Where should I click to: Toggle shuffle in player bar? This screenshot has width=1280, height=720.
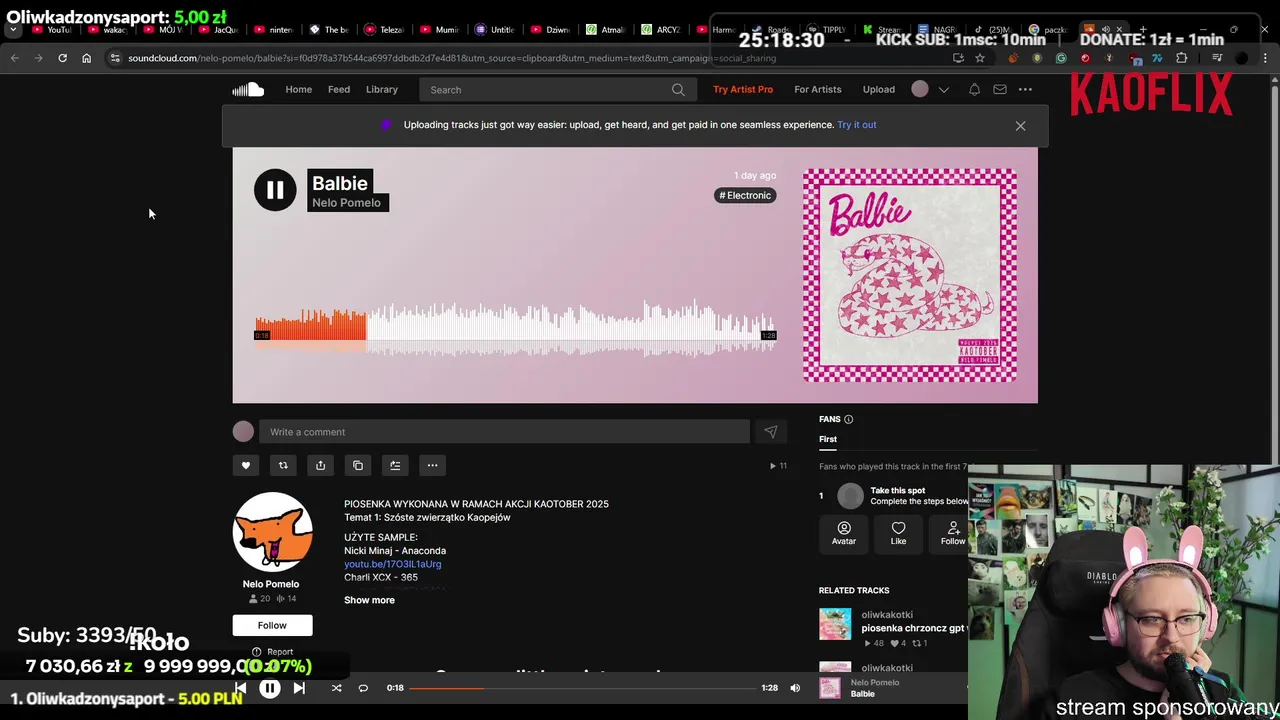pyautogui.click(x=336, y=688)
